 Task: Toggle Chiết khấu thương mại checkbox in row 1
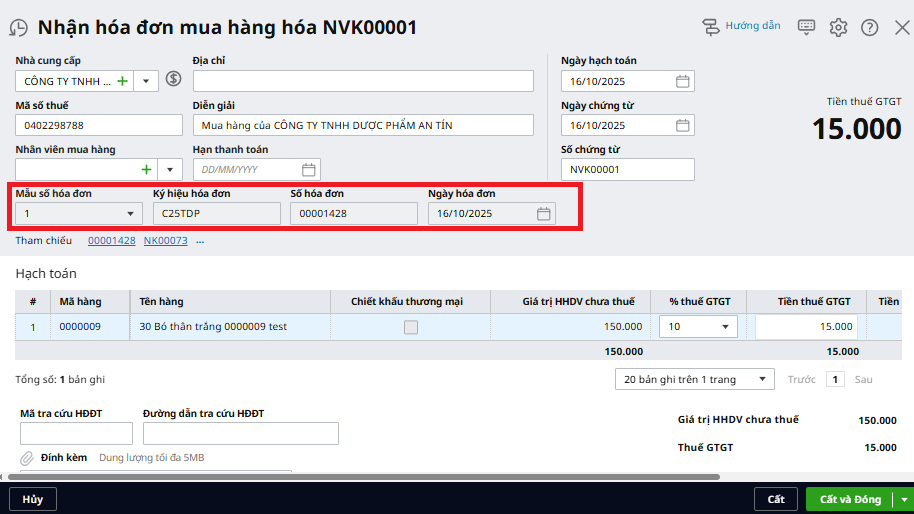point(410,327)
